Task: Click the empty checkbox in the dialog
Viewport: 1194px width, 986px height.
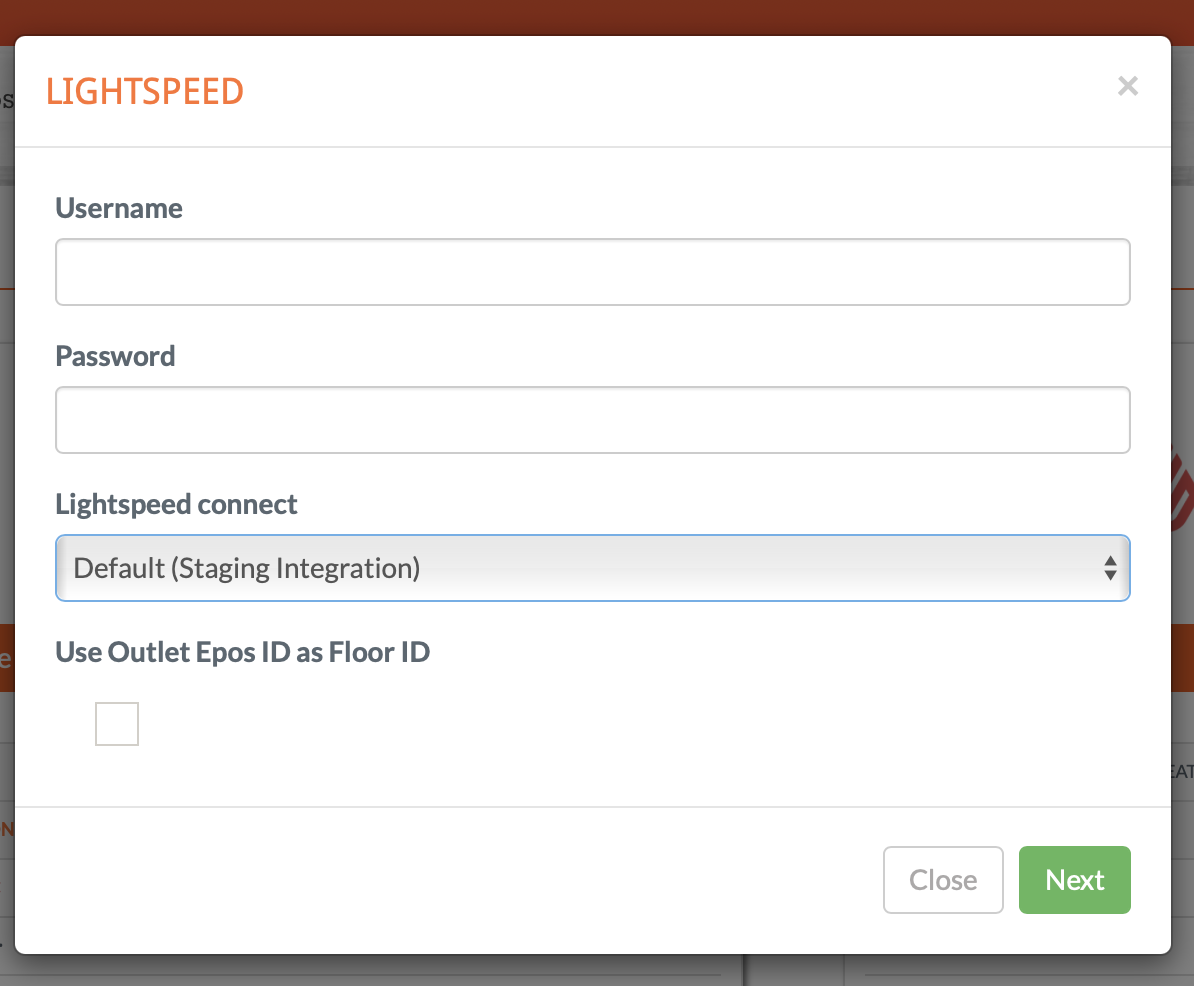Action: coord(116,723)
